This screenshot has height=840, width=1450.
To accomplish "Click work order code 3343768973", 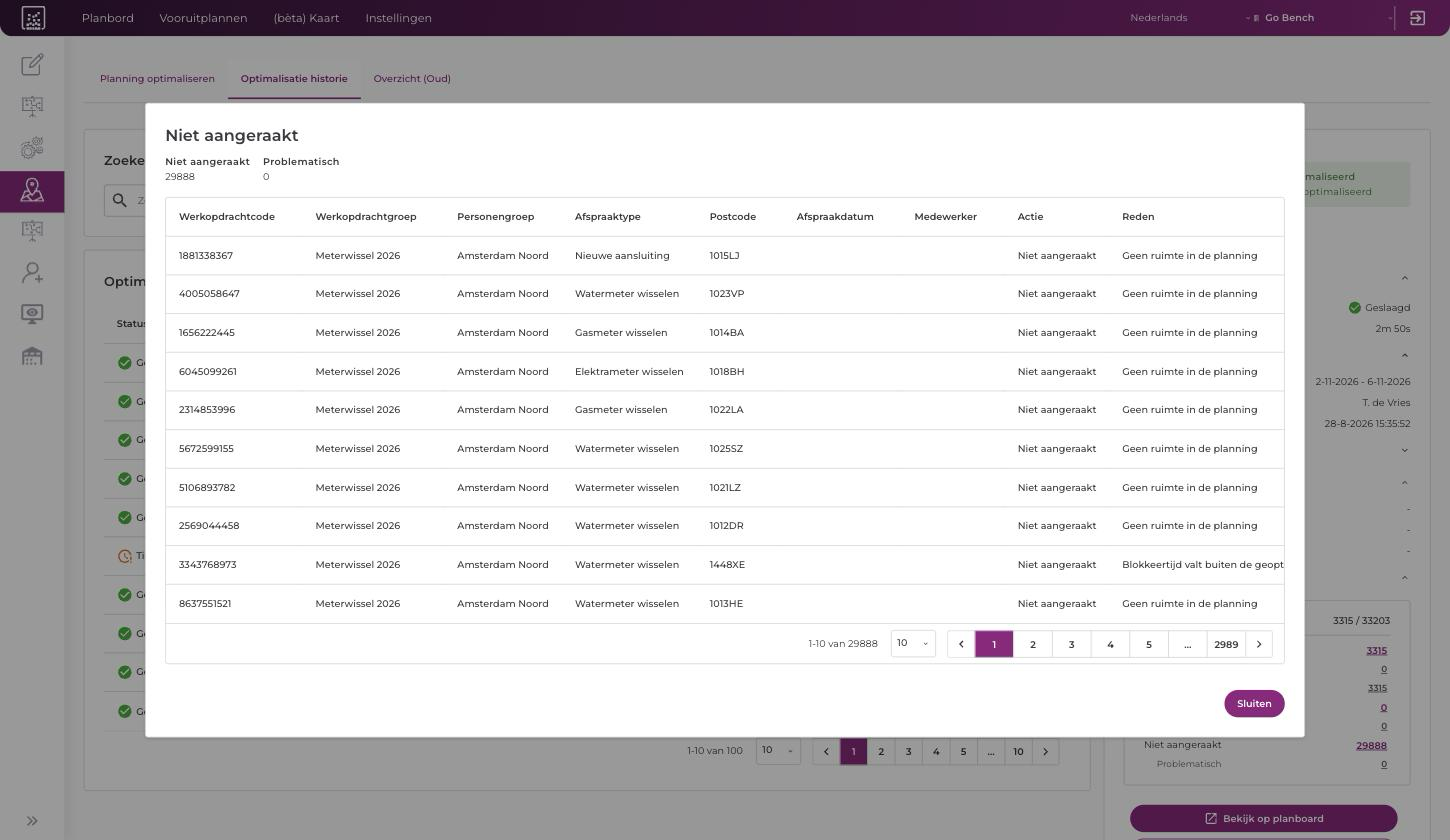I will tap(208, 565).
